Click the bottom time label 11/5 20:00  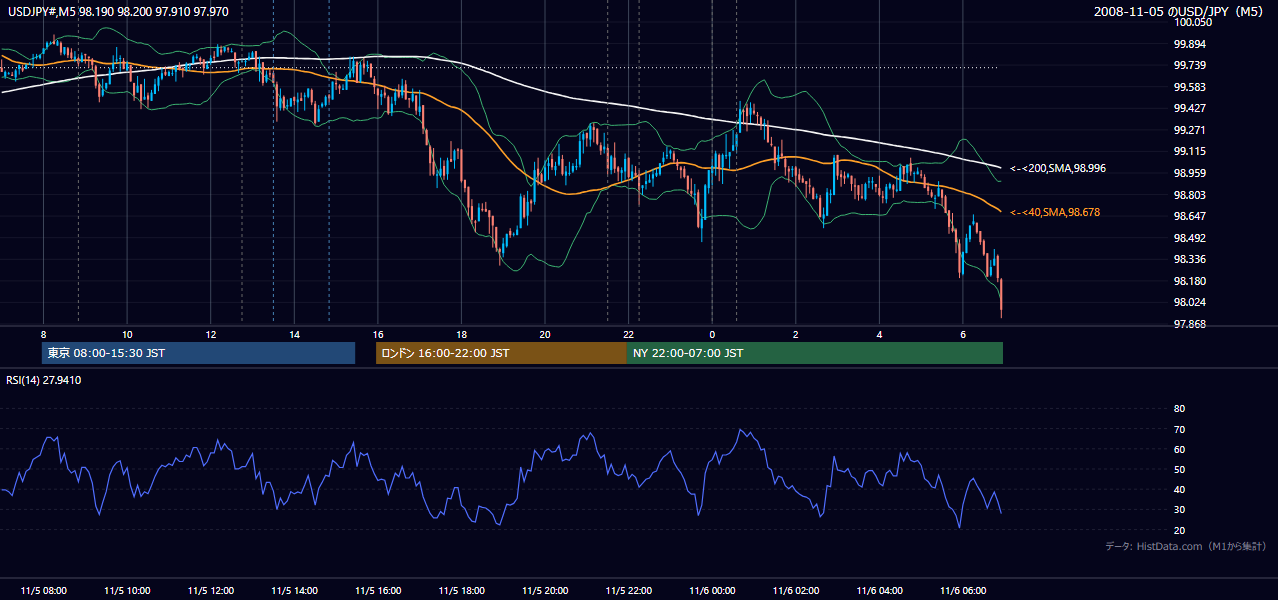click(x=545, y=591)
